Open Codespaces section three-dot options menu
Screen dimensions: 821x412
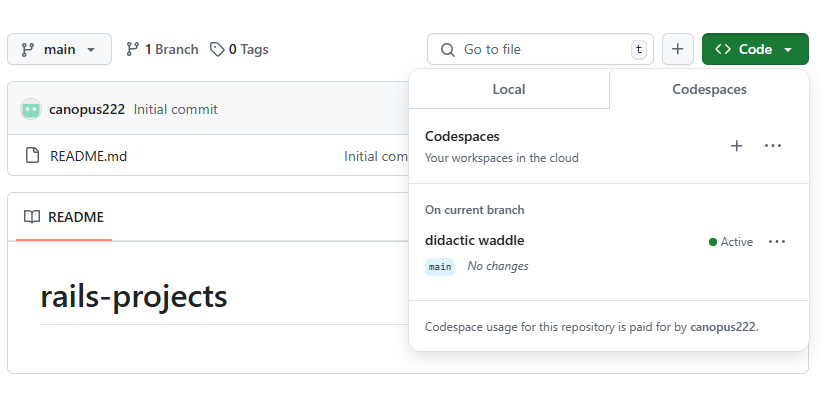point(773,146)
